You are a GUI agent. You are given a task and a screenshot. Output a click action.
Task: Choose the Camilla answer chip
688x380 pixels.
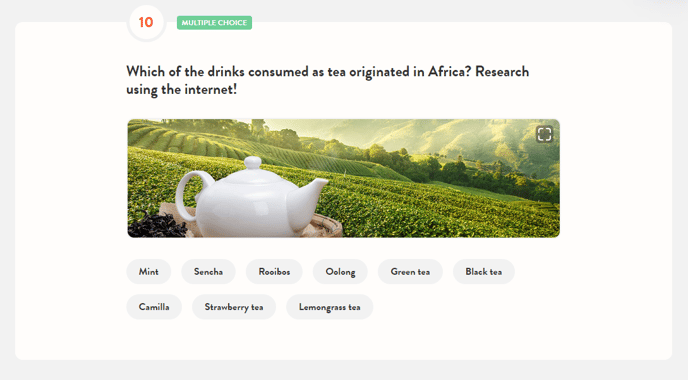point(154,307)
